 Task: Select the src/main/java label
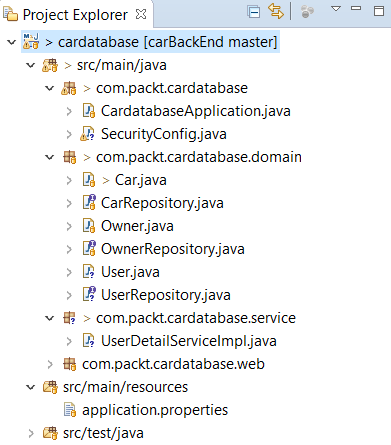tap(122, 65)
